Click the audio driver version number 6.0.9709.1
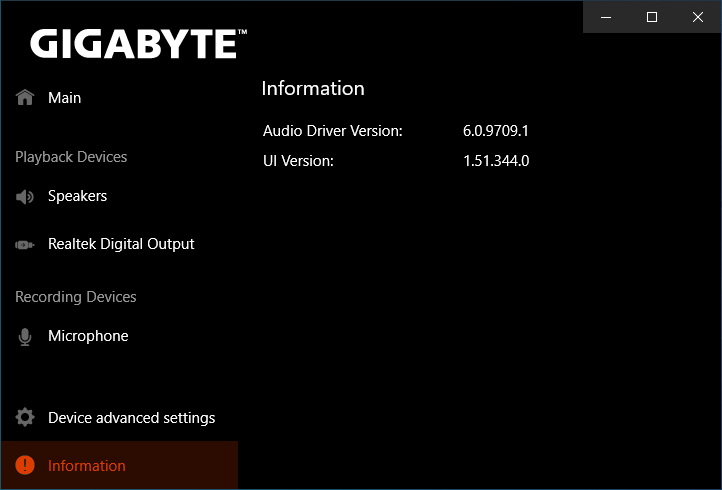Viewport: 722px width, 490px height. pos(495,131)
